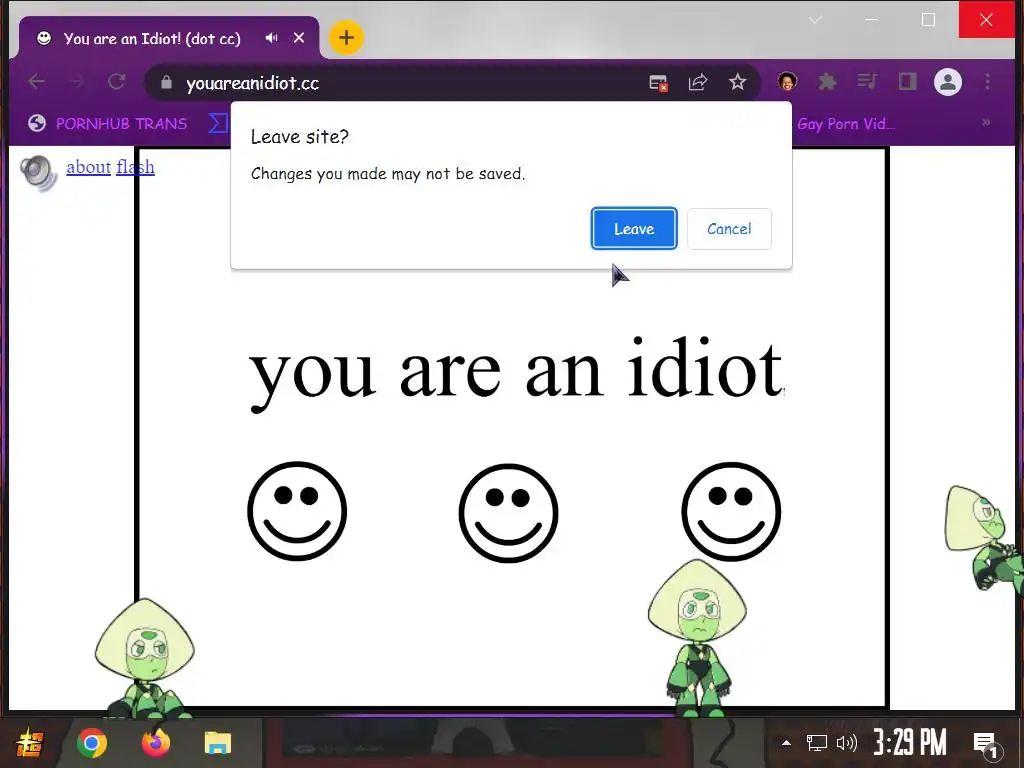Image resolution: width=1024 pixels, height=768 pixels.
Task: Open the Chrome three-dot menu
Action: (987, 82)
